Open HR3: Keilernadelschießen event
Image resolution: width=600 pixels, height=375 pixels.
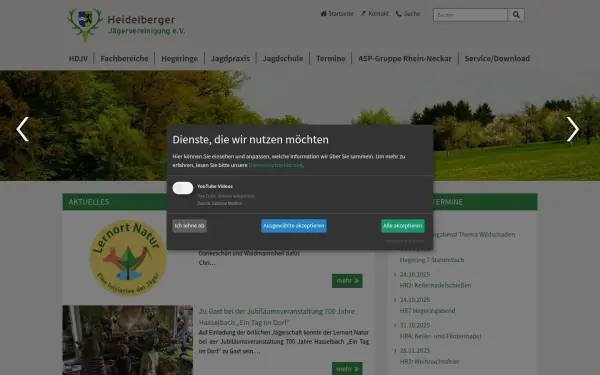point(435,285)
